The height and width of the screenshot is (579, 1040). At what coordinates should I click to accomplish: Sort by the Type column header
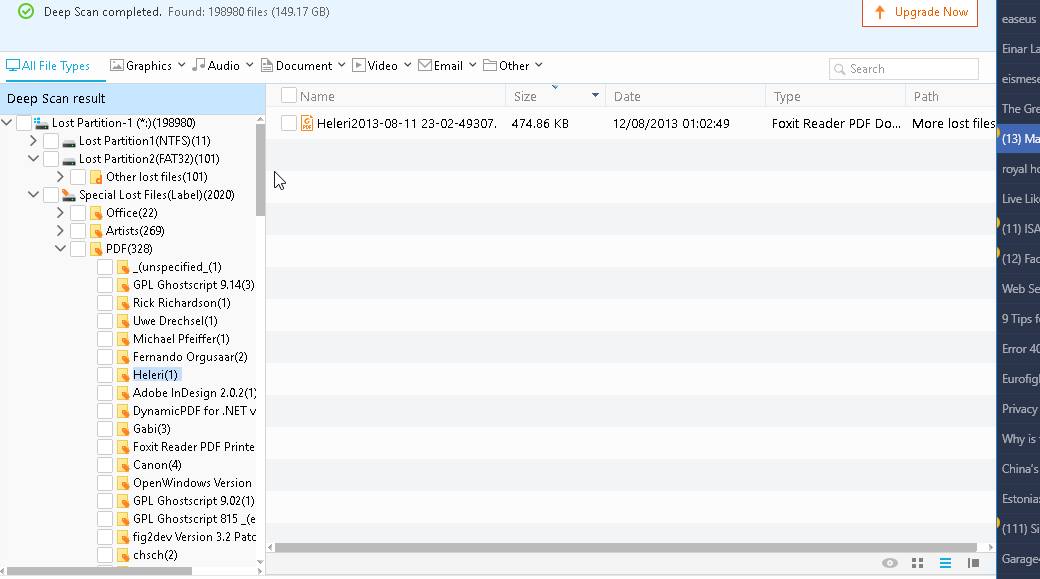click(787, 96)
